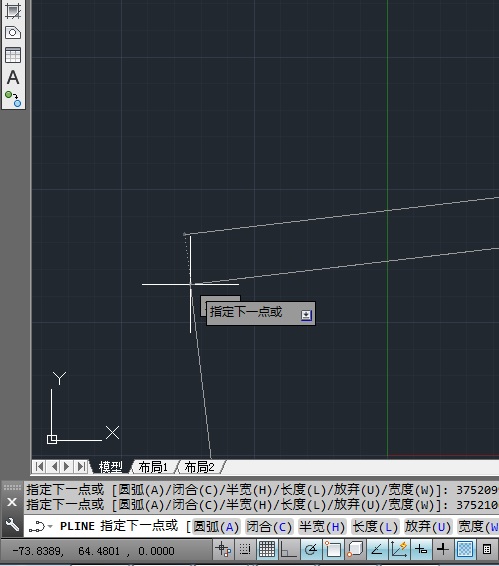Click the Infer Constraints status icon
The image size is (499, 566).
pyautogui.click(x=223, y=549)
